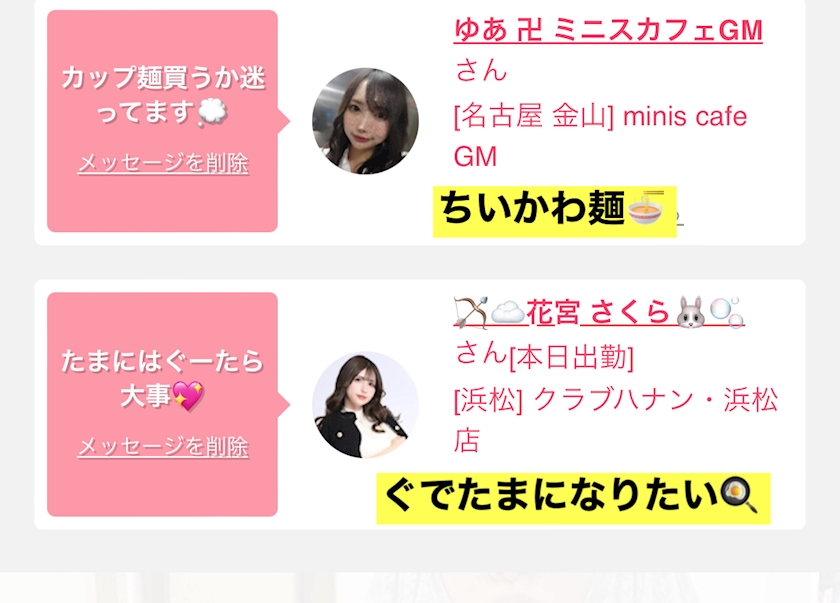Click the brown wavy-haired girl avatar thumbnail
This screenshot has width=840, height=603.
(365, 405)
